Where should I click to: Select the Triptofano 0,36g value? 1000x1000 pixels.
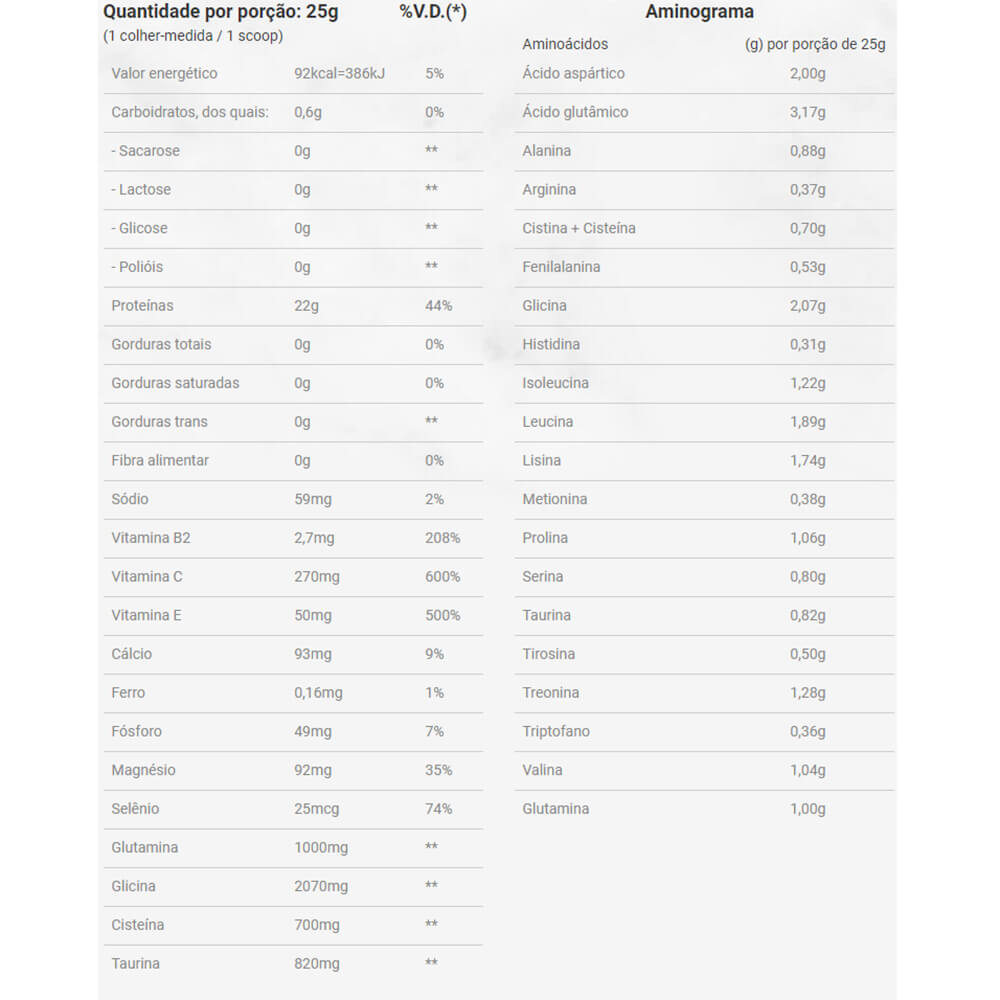click(807, 731)
